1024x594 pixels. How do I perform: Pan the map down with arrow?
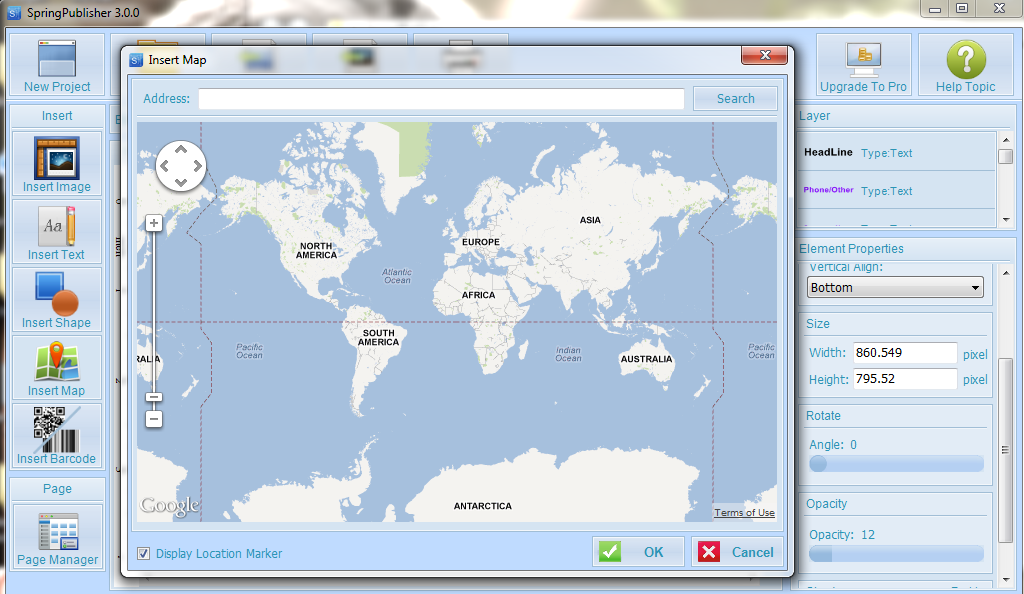coord(181,181)
